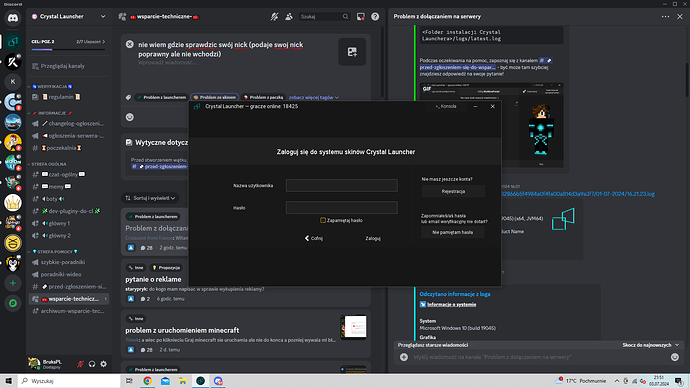Click the search magnifier icon in Szukaj box
The image size is (690, 388).
coord(345,17)
